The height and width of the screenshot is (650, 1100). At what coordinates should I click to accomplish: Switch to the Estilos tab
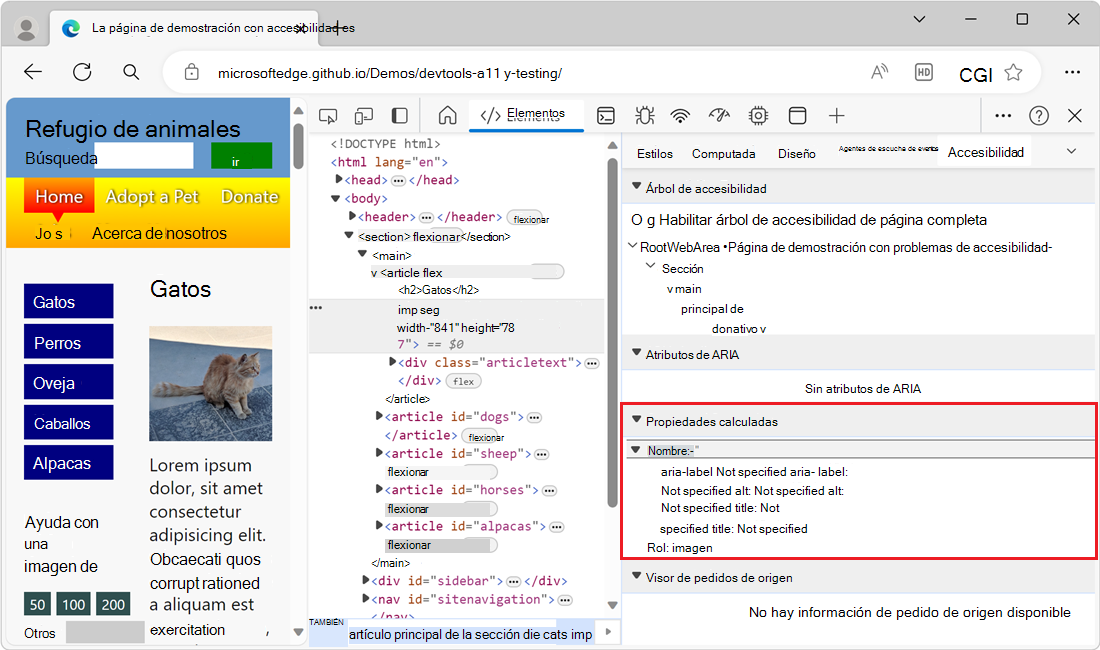[655, 153]
